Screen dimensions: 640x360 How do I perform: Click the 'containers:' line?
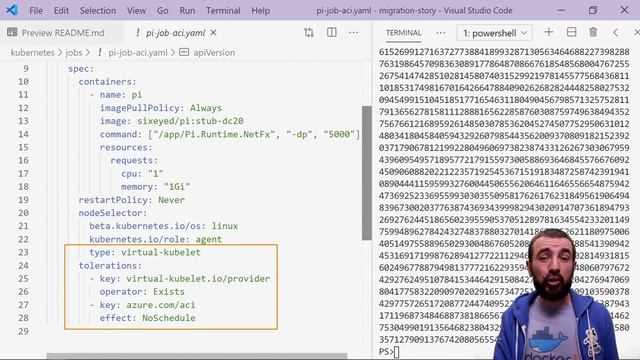point(107,82)
